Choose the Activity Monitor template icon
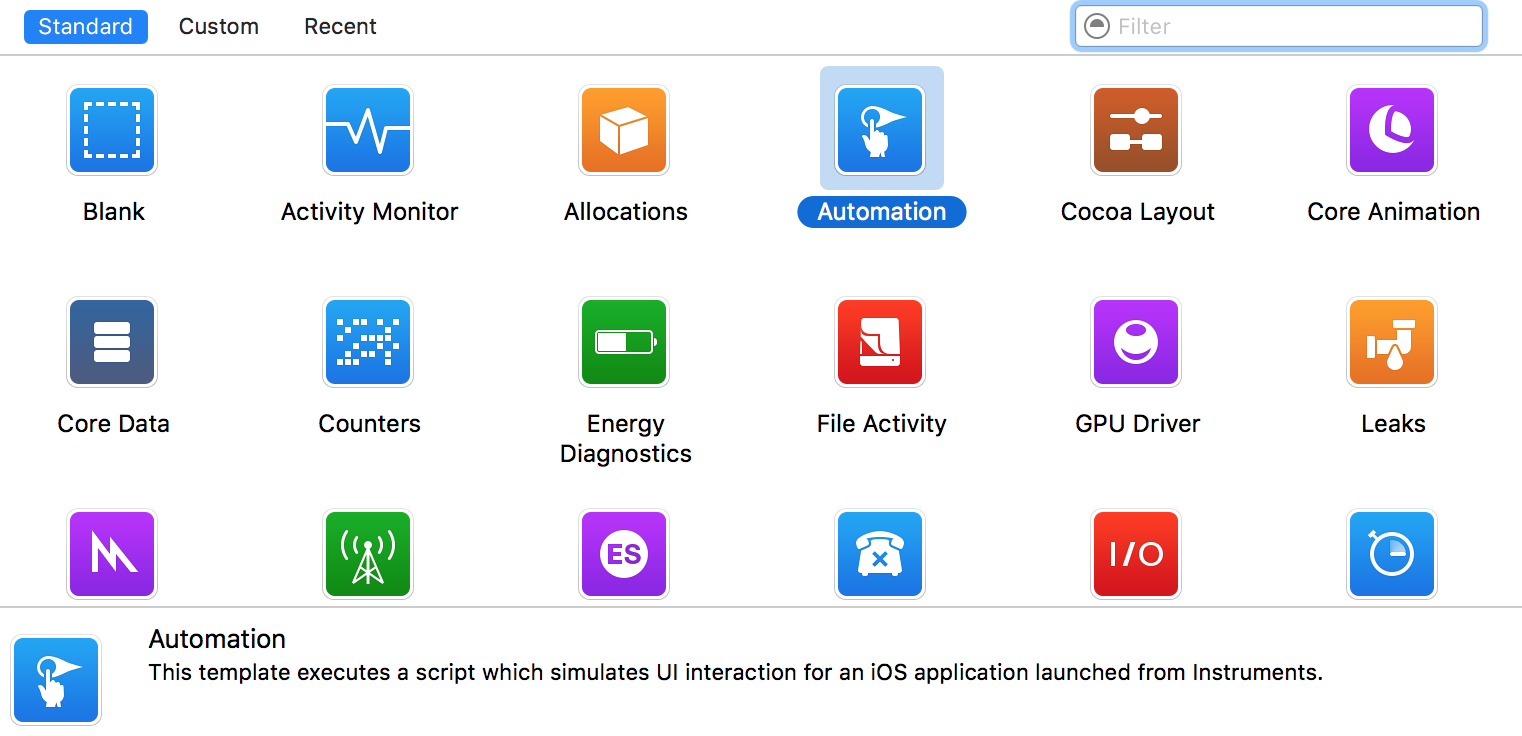This screenshot has height=736, width=1522. click(x=368, y=130)
